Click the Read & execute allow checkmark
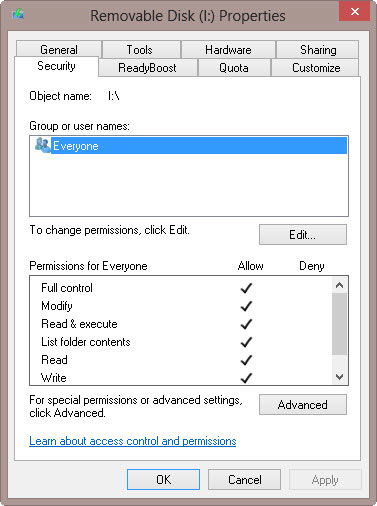The height and width of the screenshot is (506, 377). pos(246,324)
